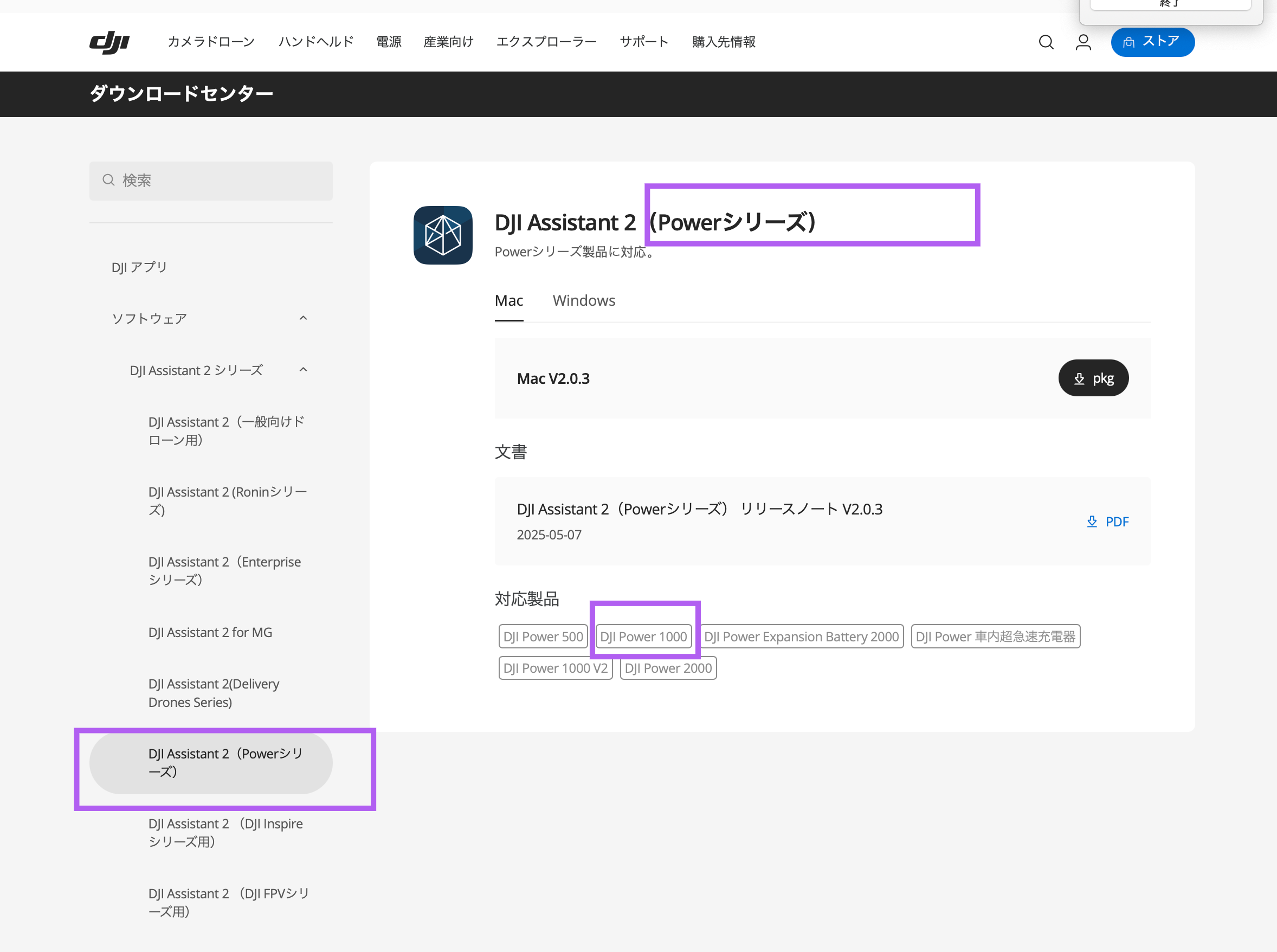Open the カメラドローン menu
1277x952 pixels.
(x=211, y=42)
